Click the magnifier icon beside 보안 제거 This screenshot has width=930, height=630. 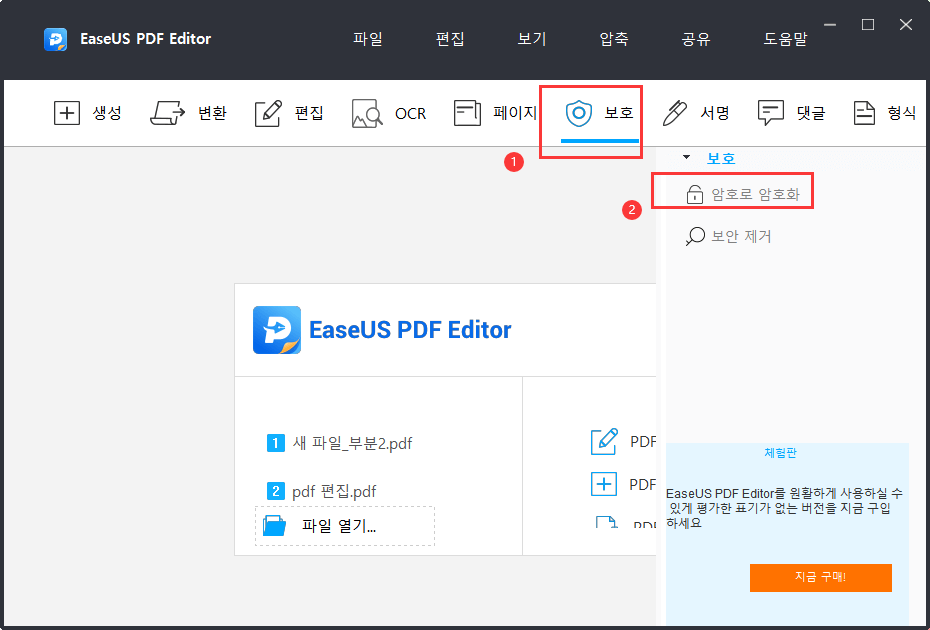(695, 236)
